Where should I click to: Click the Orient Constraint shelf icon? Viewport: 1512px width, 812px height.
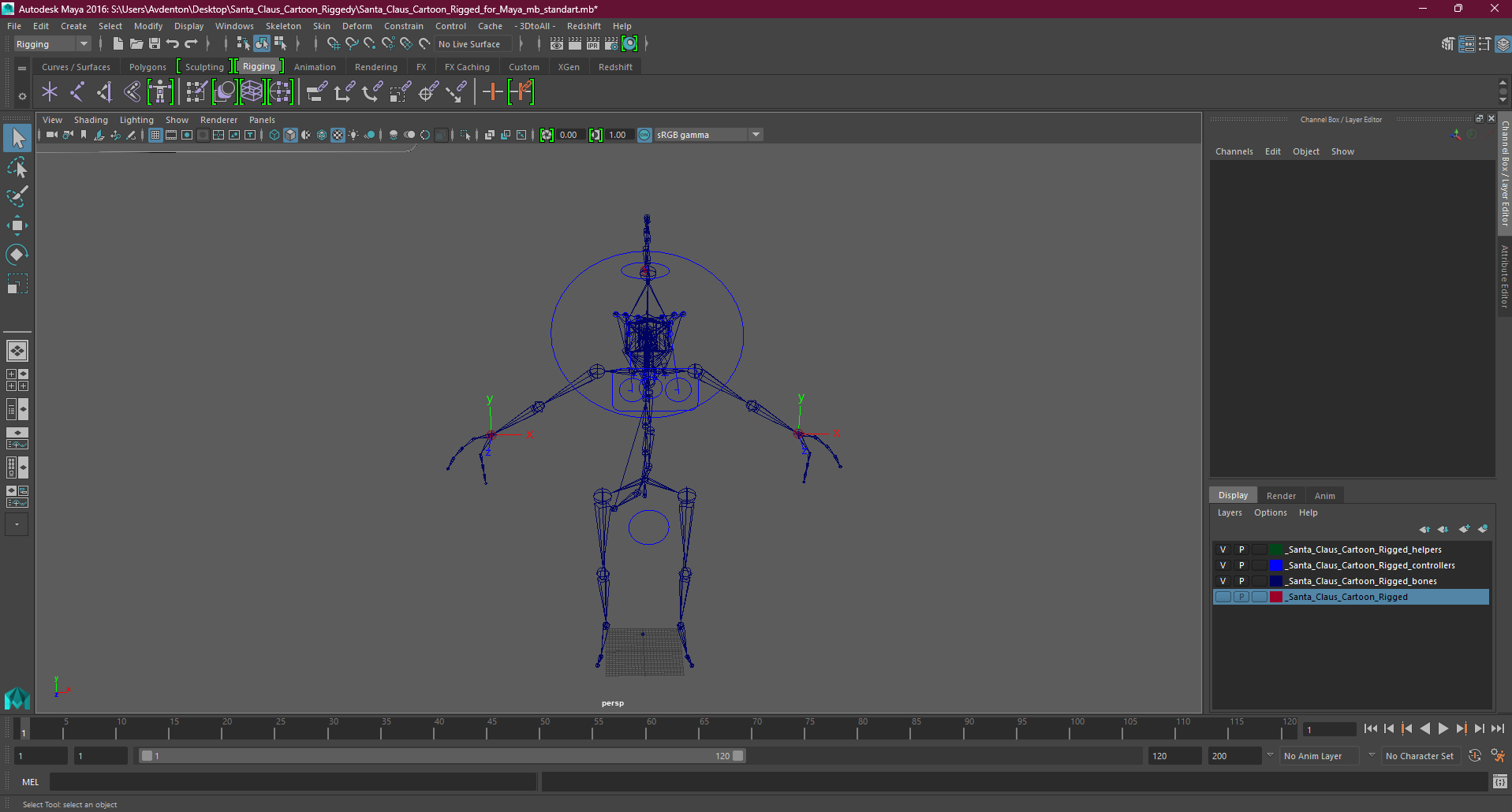pos(372,92)
